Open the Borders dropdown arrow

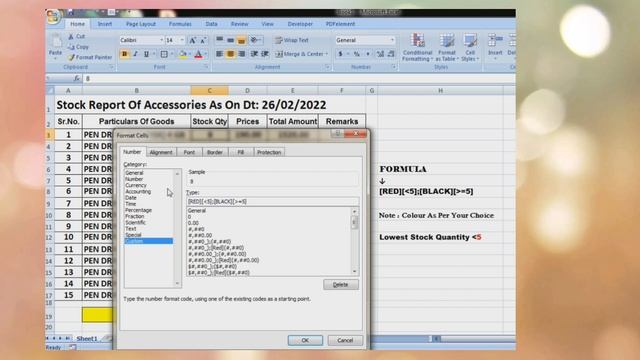[x=172, y=54]
